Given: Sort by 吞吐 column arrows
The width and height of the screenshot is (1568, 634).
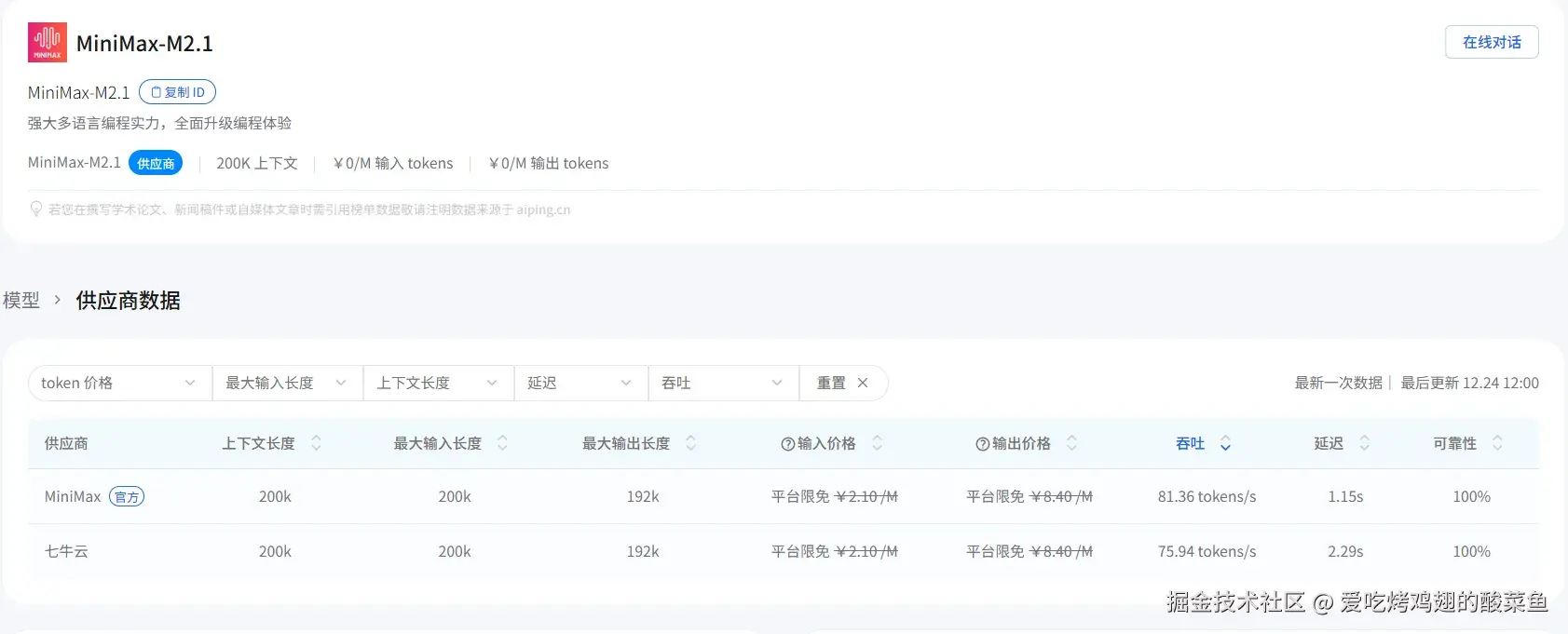Looking at the screenshot, I should [1225, 443].
